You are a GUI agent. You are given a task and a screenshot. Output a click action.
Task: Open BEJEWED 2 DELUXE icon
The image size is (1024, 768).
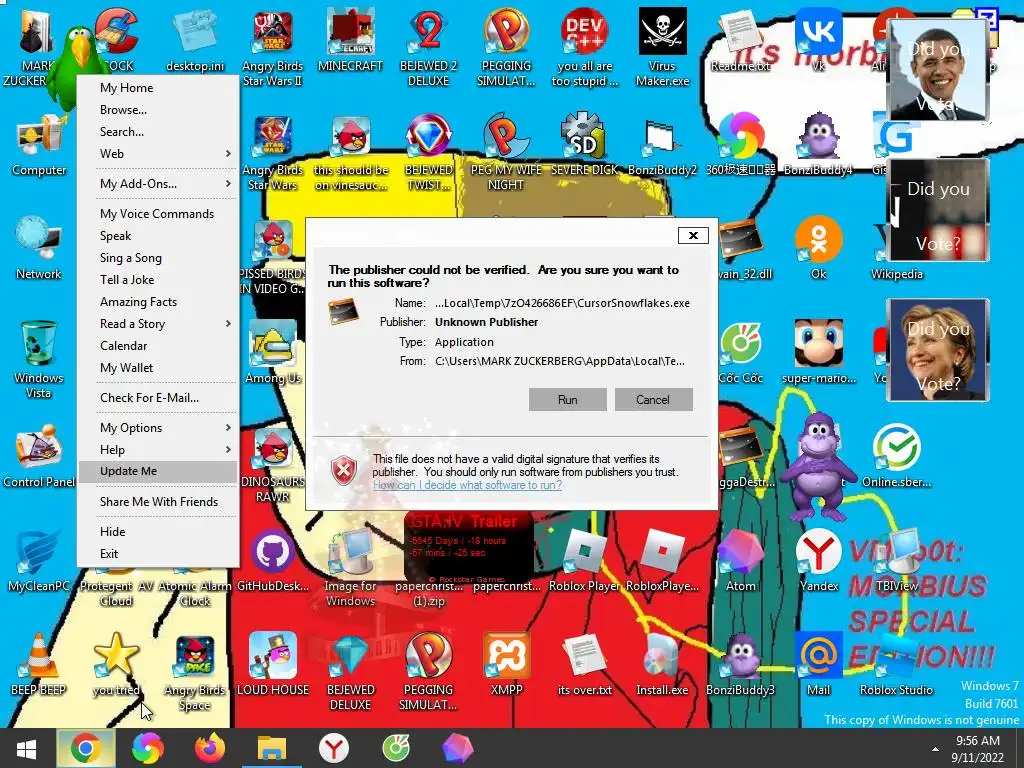(x=428, y=47)
